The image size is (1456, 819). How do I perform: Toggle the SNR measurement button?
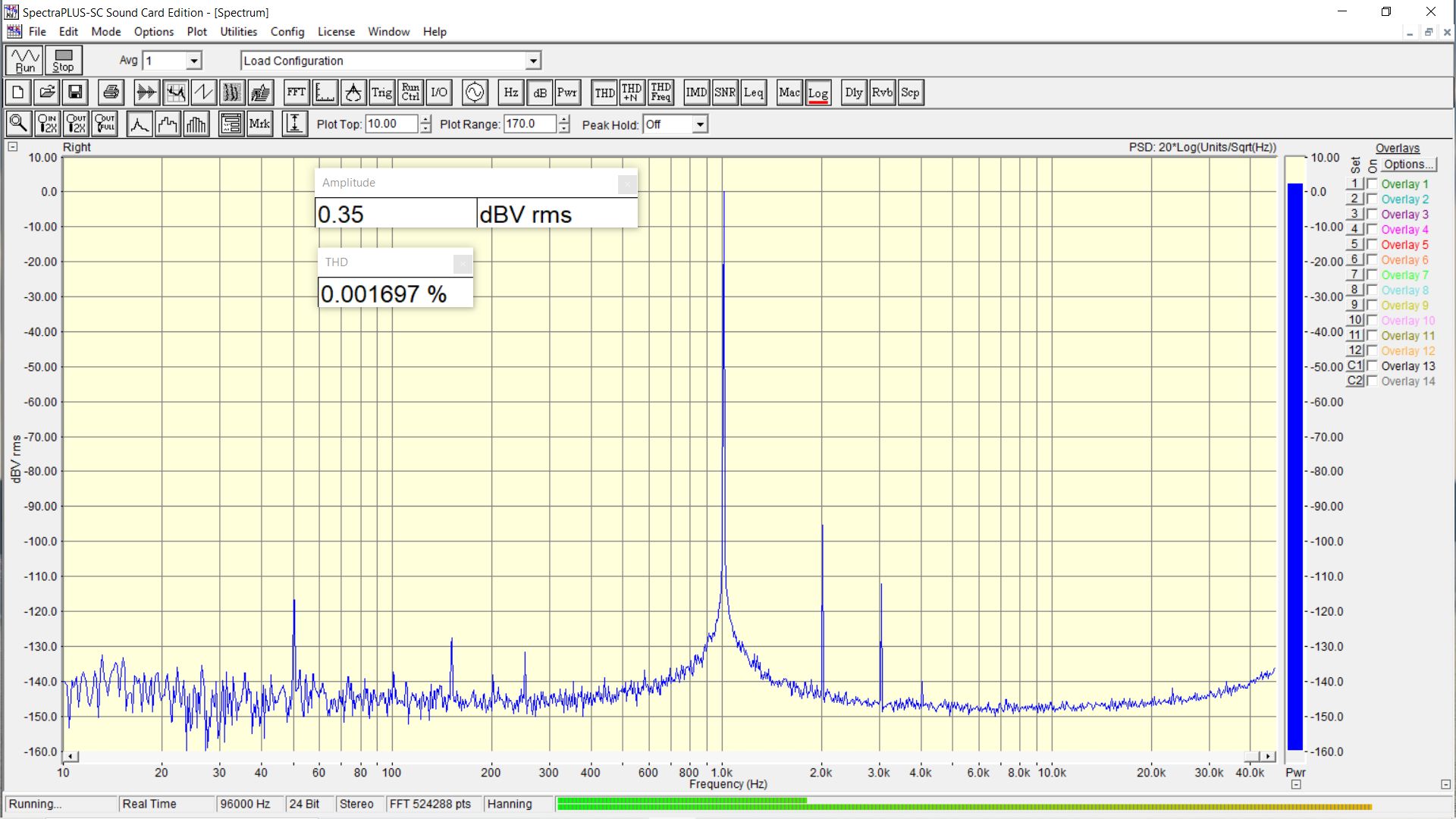click(x=724, y=93)
